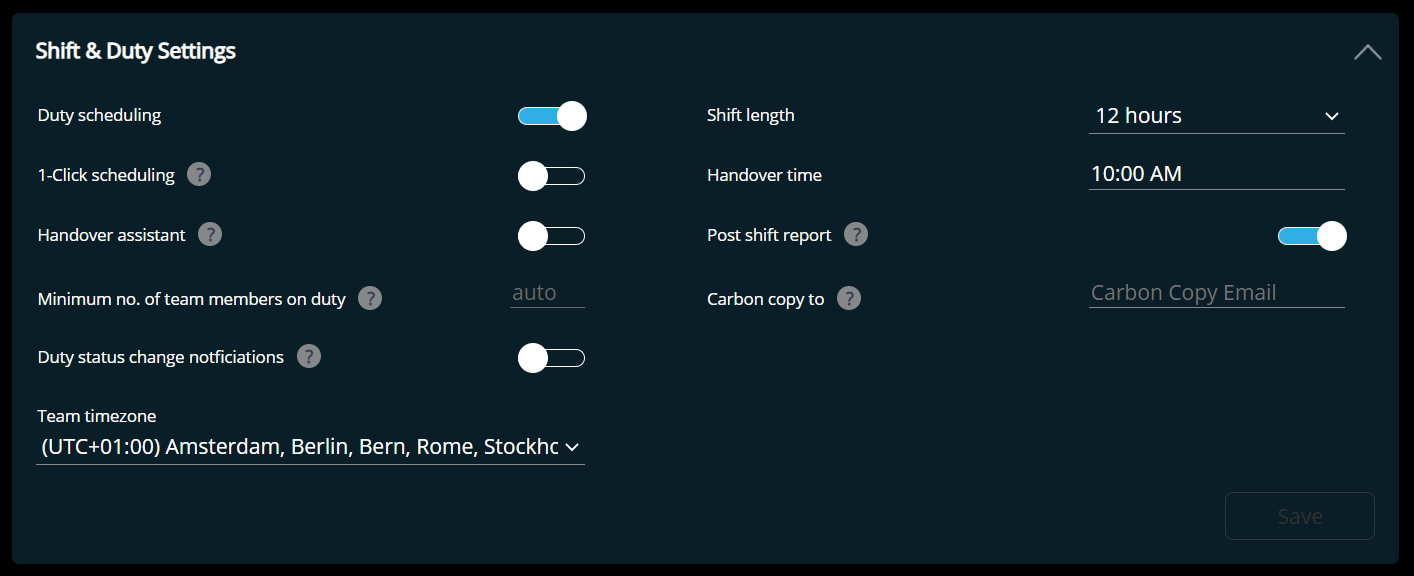Focus the Handover time field showing 10:00 AM
Screen dimensions: 1414x576
pyautogui.click(x=1217, y=174)
